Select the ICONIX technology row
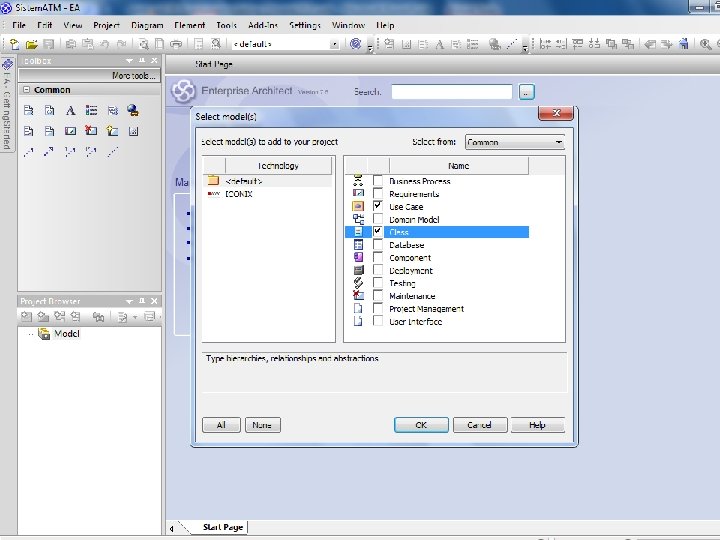This screenshot has width=720, height=540. pyautogui.click(x=267, y=194)
